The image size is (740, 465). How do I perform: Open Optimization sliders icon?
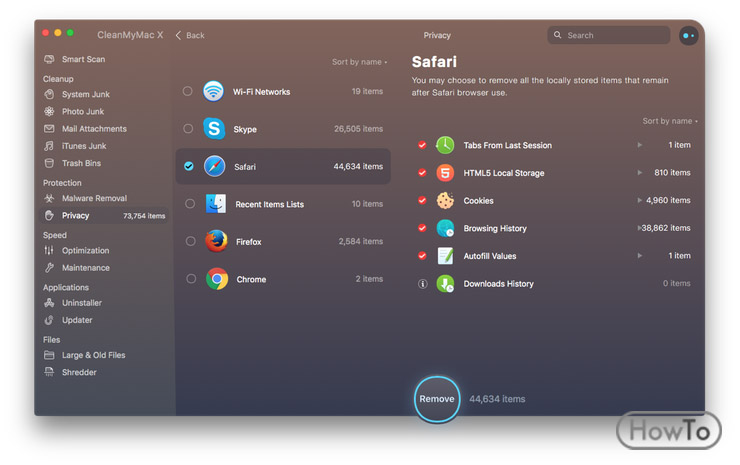coord(49,250)
